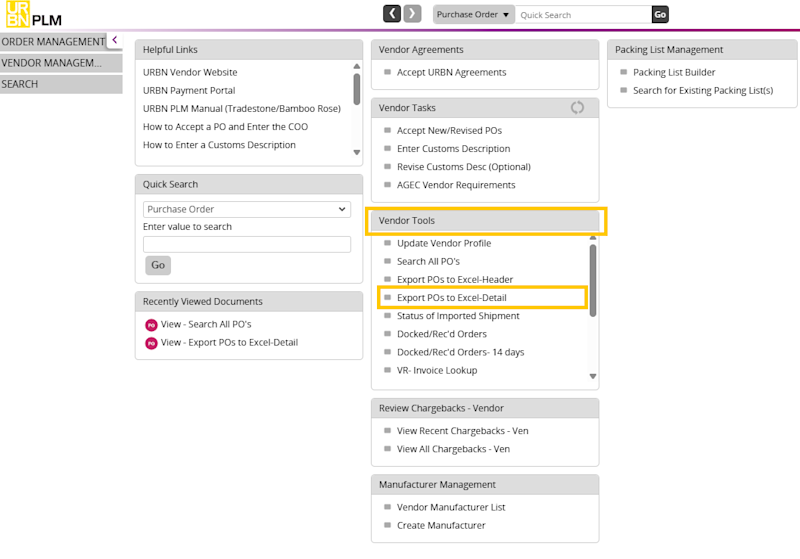Go back with the left arrow button
This screenshot has width=800, height=559.
pos(392,14)
